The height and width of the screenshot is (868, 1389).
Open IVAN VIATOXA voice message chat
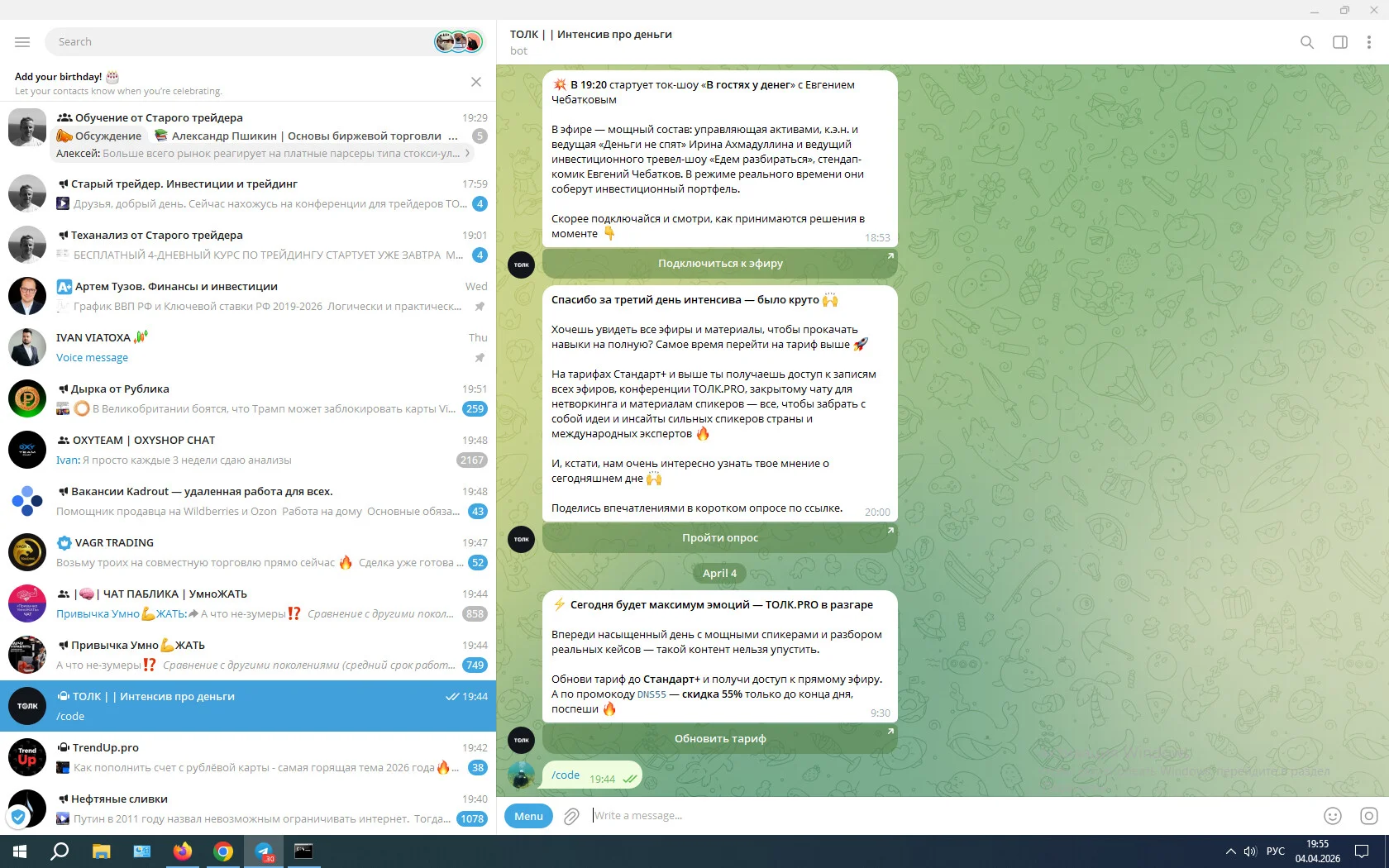point(248,347)
